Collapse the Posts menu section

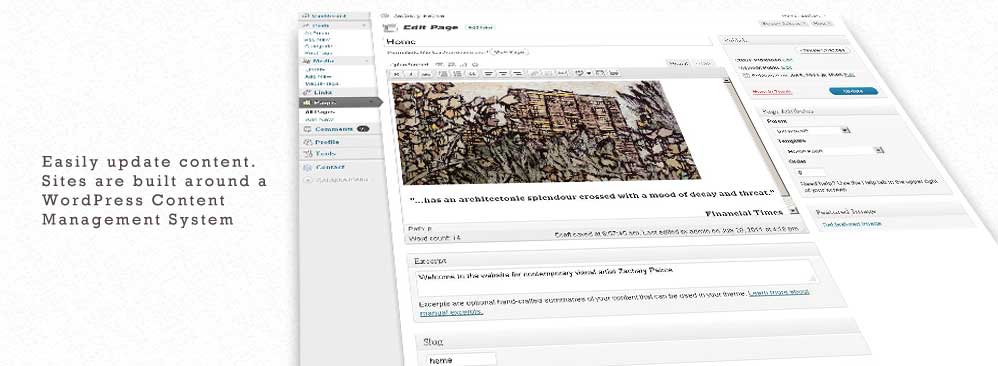365,25
